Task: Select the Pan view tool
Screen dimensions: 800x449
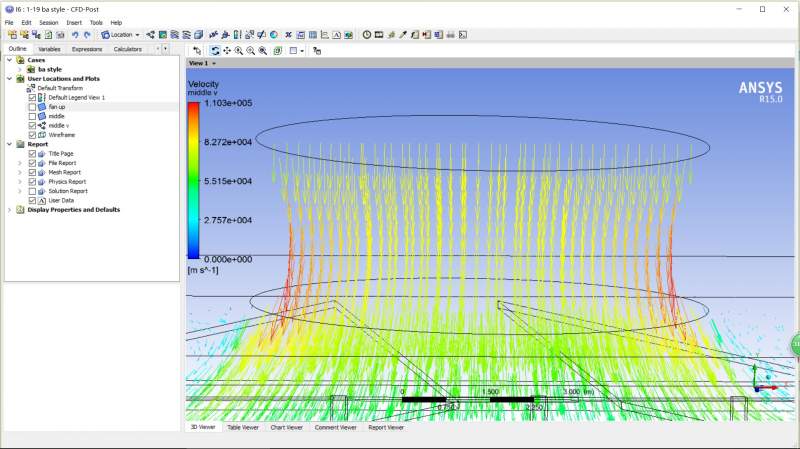Action: point(227,50)
